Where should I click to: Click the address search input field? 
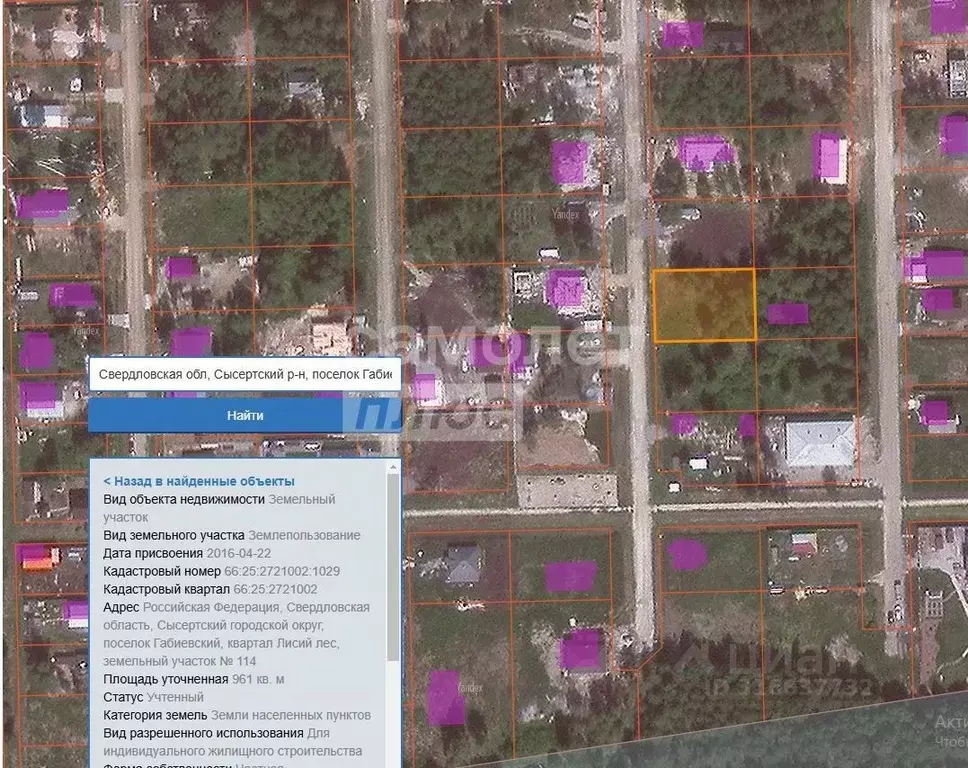click(x=245, y=374)
